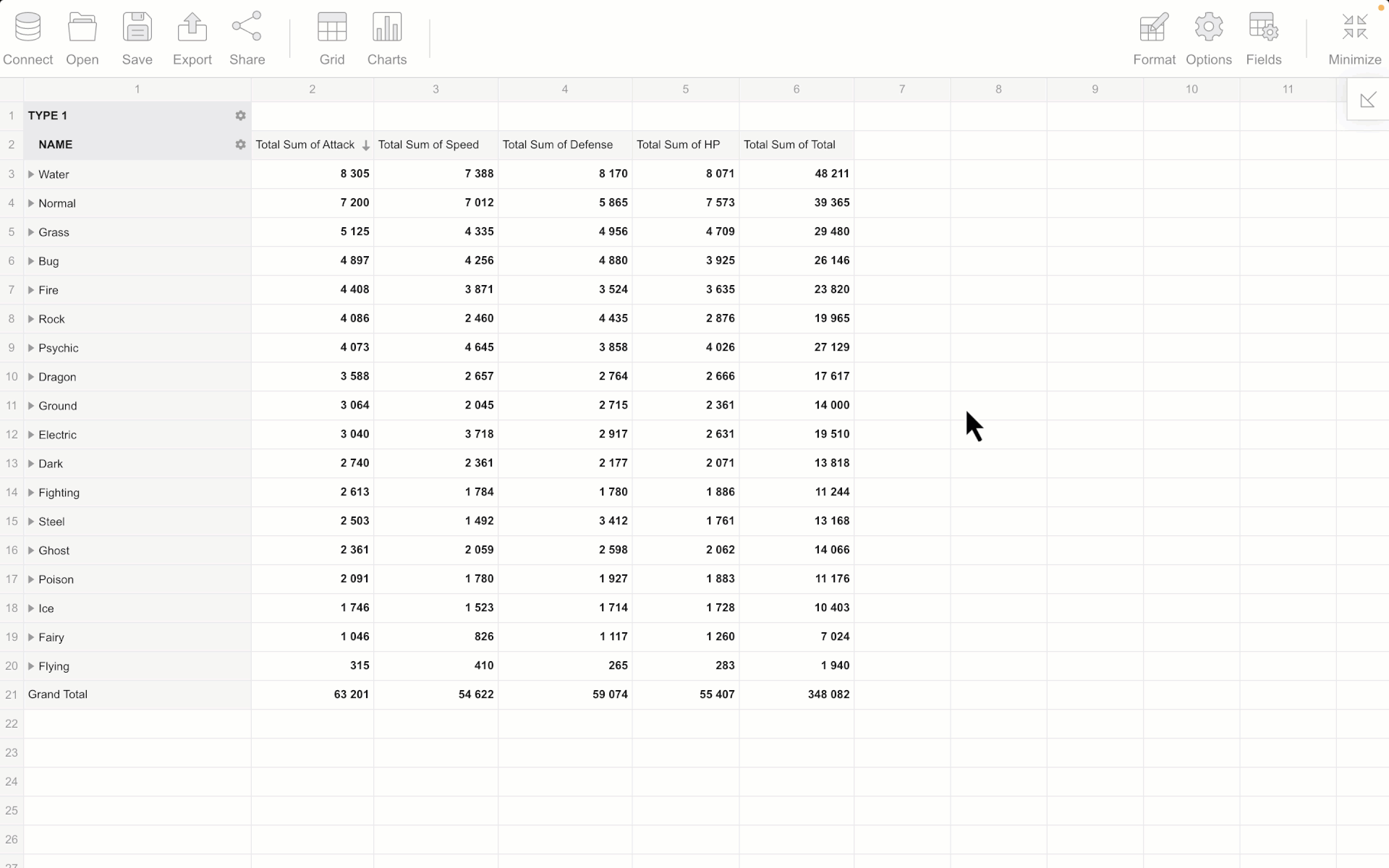Select grand total attack cell 63 201

tap(313, 694)
